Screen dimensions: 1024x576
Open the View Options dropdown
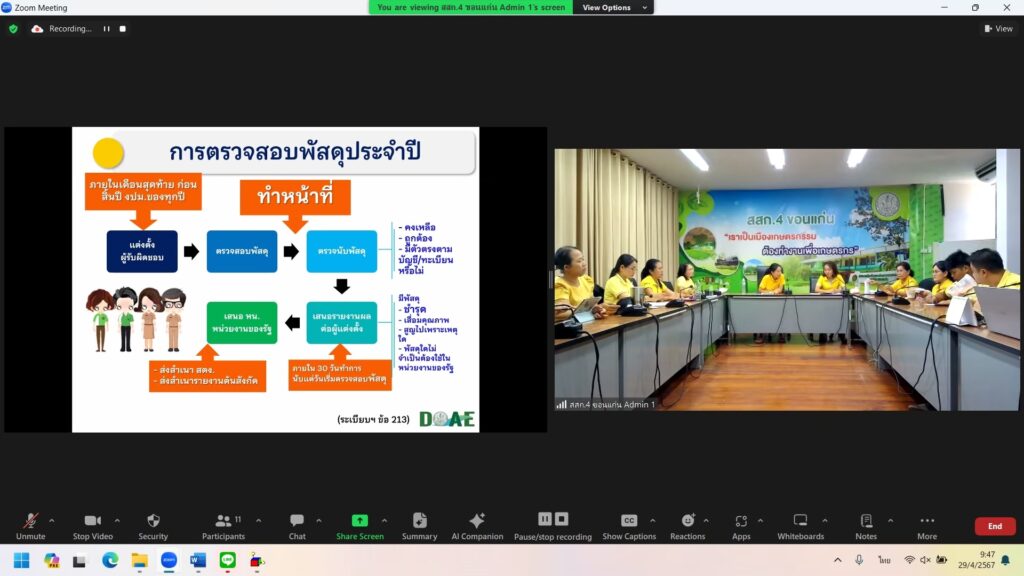pyautogui.click(x=612, y=7)
